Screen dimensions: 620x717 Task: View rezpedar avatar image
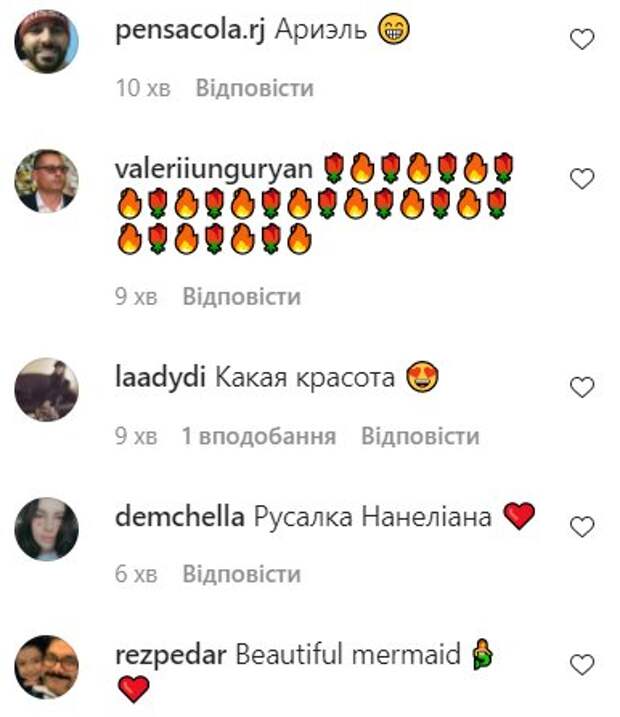coord(47,667)
